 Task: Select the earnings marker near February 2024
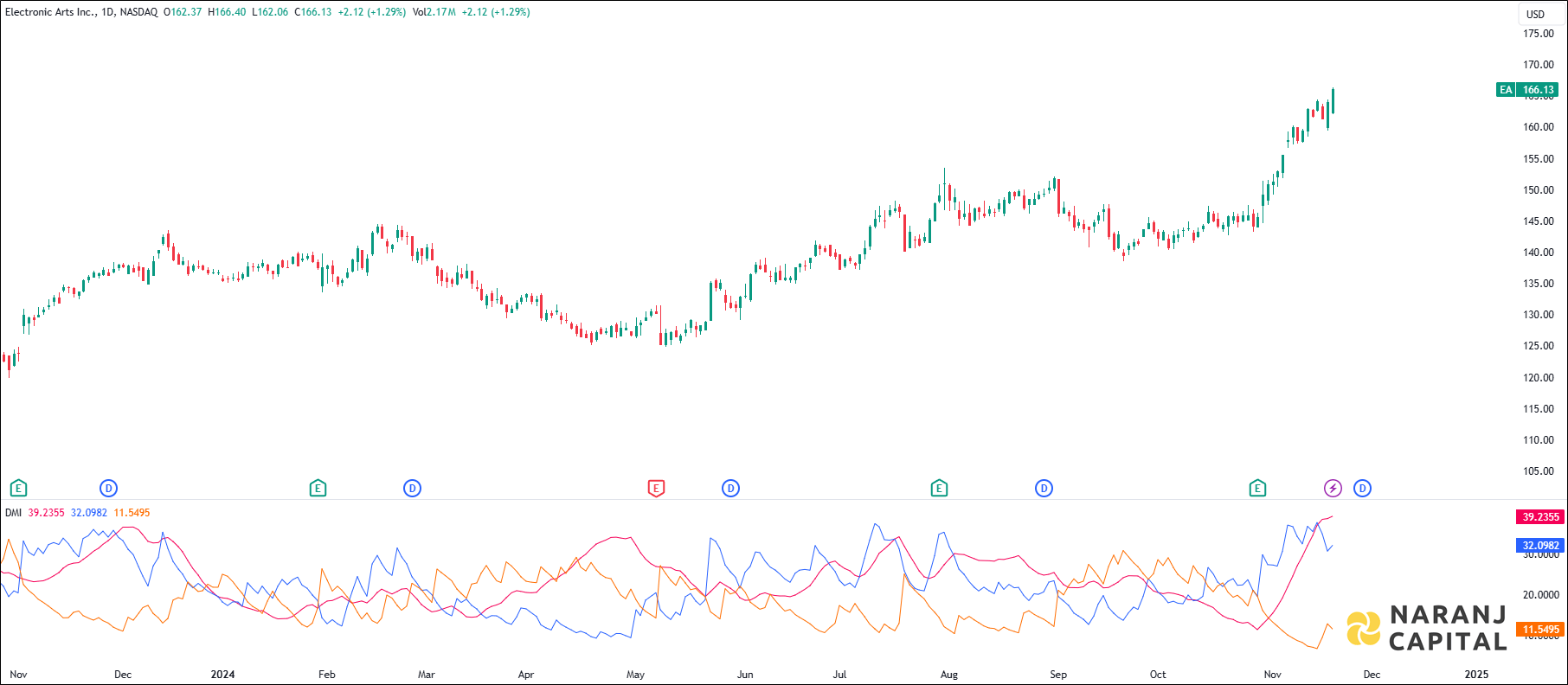tap(318, 489)
